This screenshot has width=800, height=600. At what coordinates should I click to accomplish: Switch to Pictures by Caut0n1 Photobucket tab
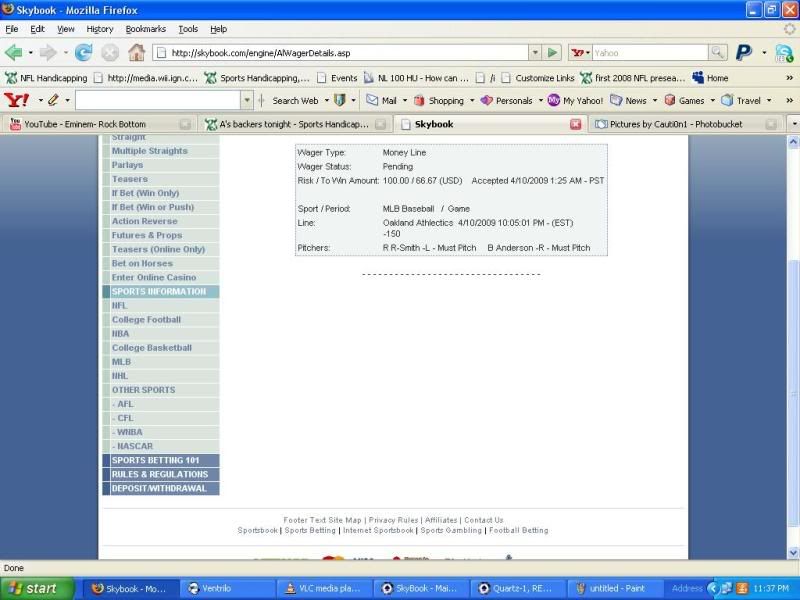(685, 124)
